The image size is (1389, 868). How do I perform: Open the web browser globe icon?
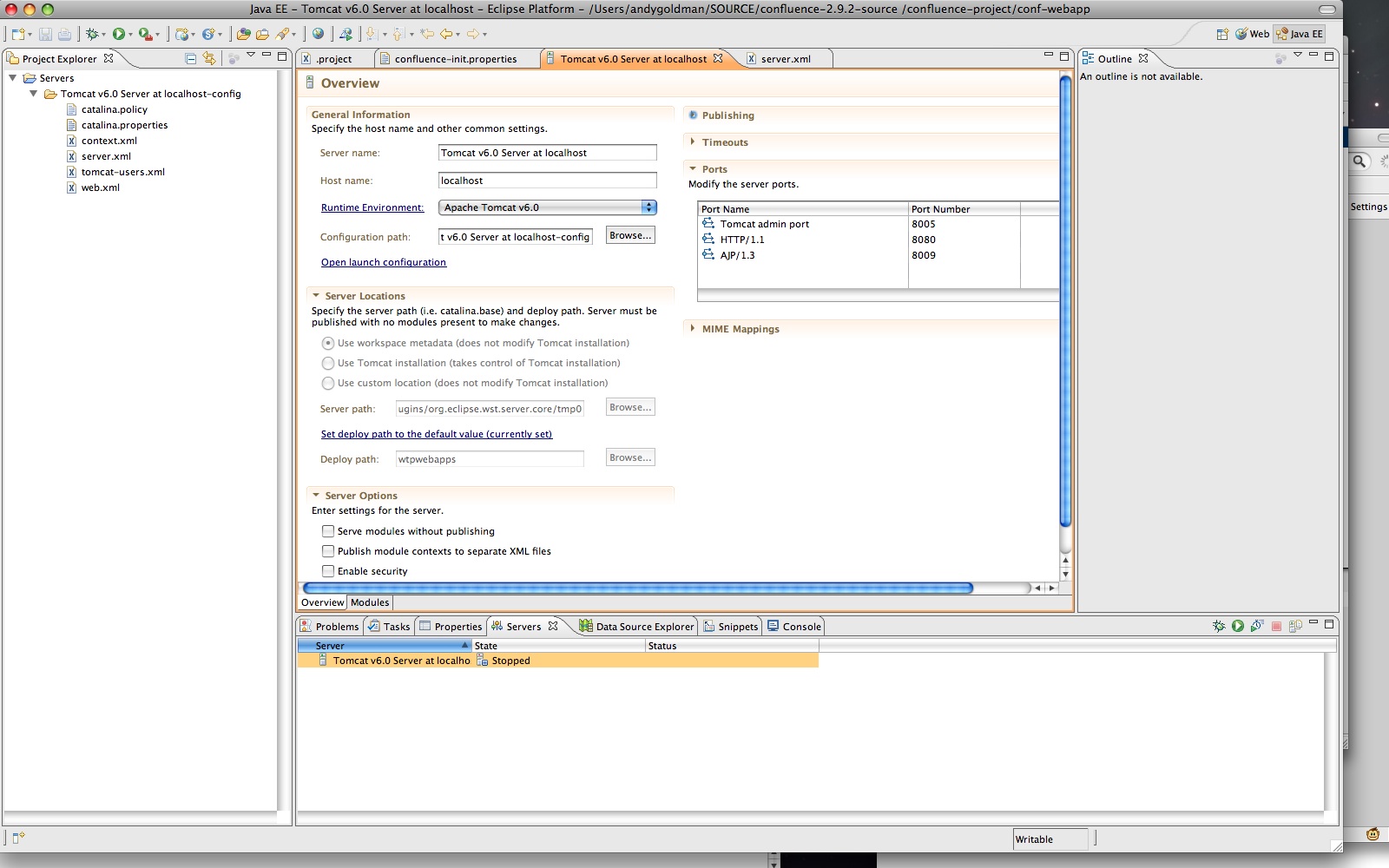(318, 34)
